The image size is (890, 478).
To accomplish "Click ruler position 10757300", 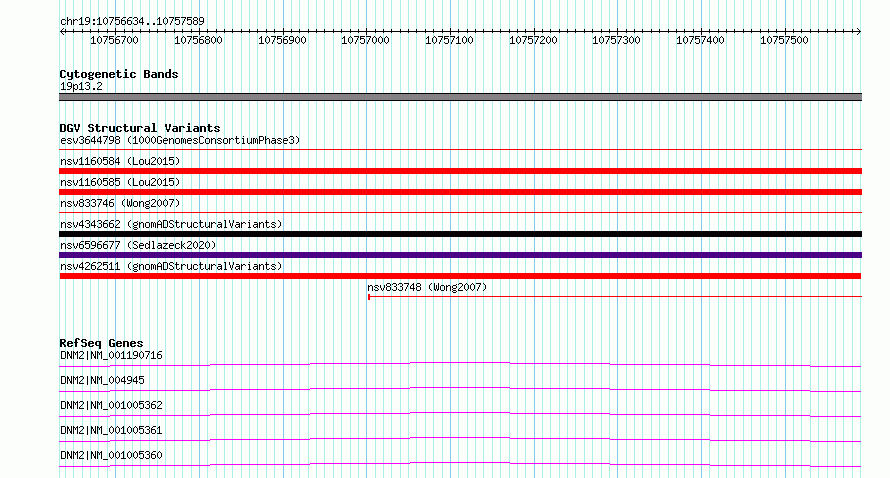I will [x=616, y=40].
